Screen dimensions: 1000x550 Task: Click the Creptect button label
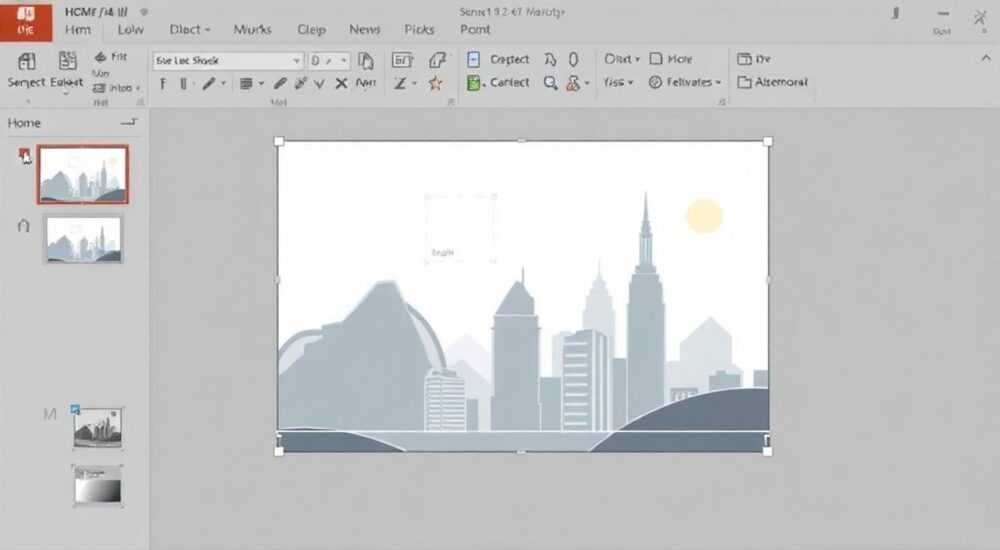(510, 59)
